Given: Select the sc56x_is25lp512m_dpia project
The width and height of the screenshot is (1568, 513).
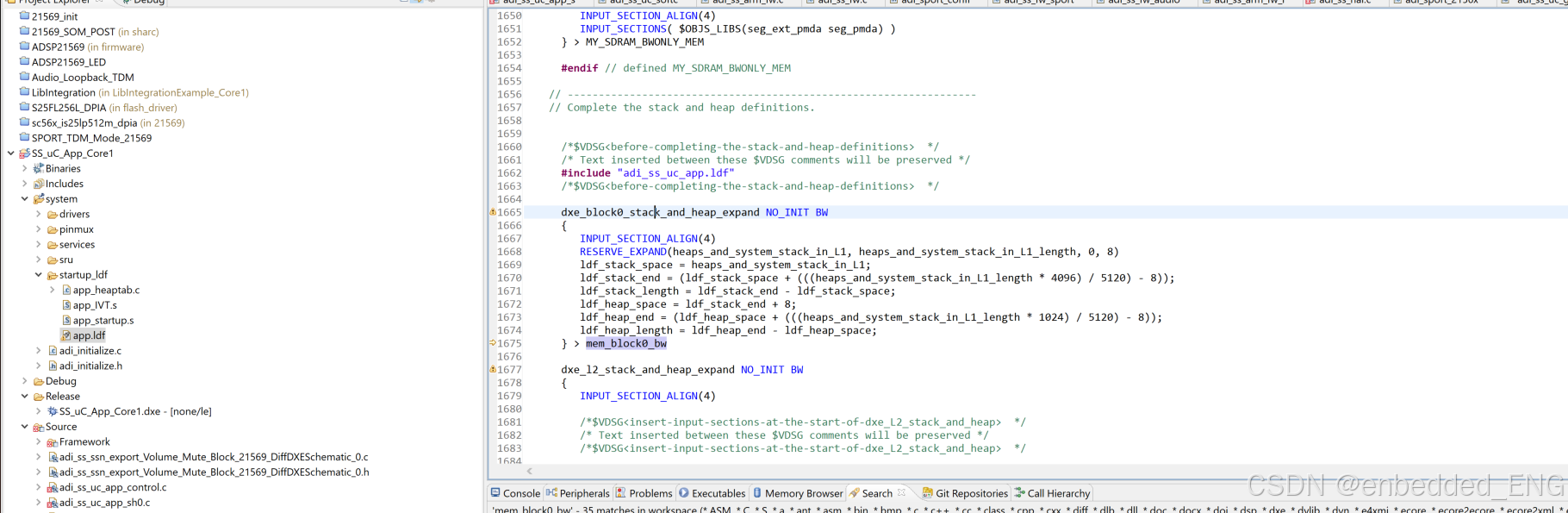Looking at the screenshot, I should point(102,122).
